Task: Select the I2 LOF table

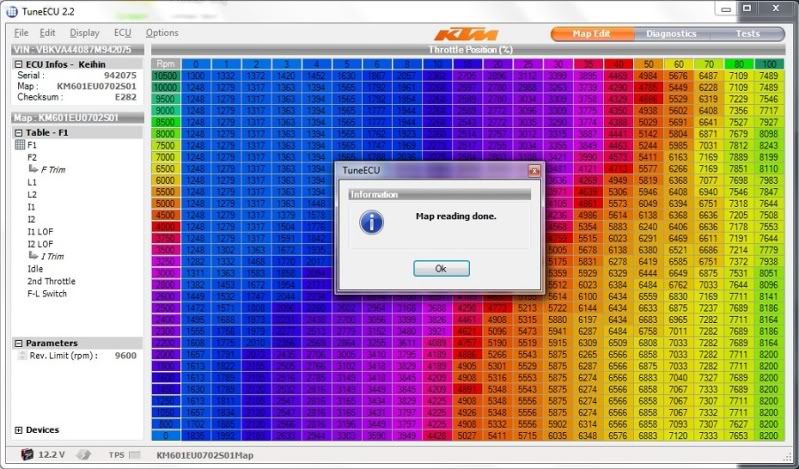Action: coord(40,244)
